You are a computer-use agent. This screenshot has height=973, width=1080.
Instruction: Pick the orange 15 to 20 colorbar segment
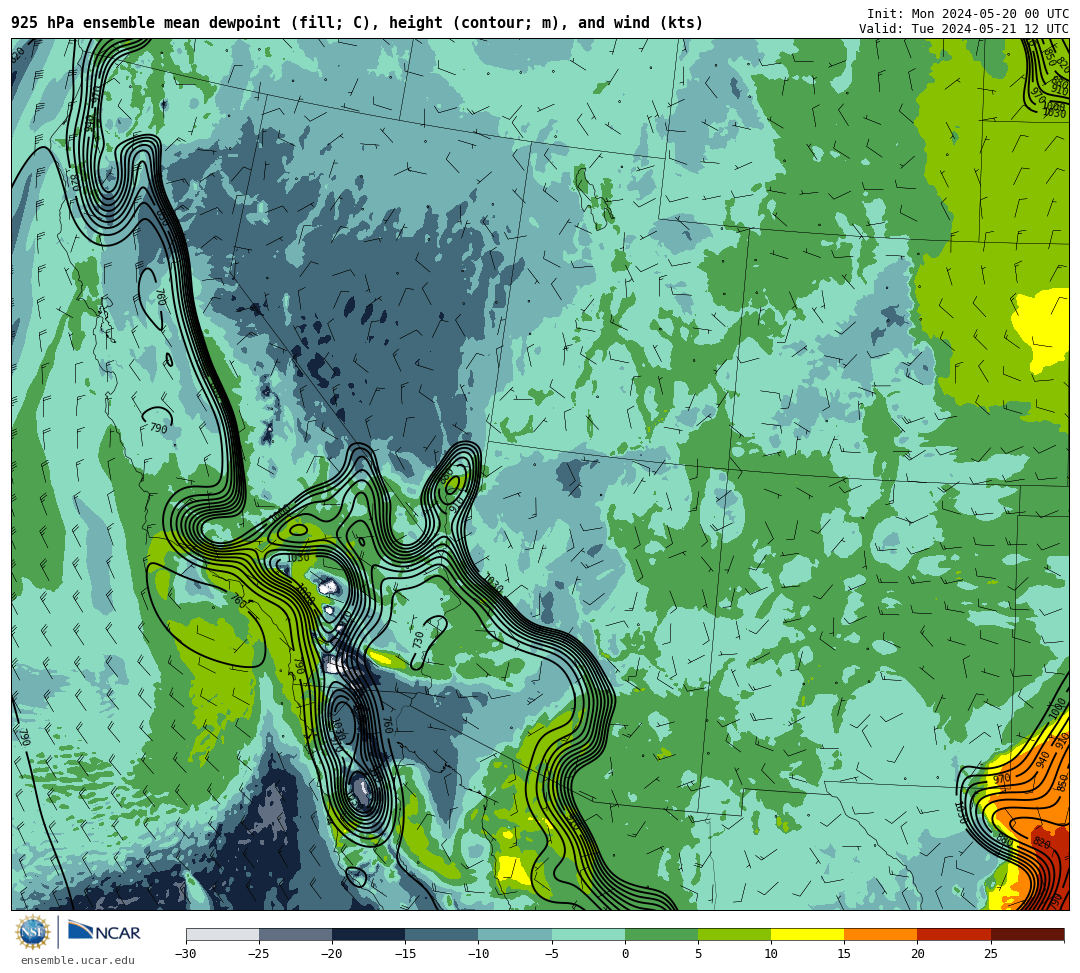[x=880, y=934]
